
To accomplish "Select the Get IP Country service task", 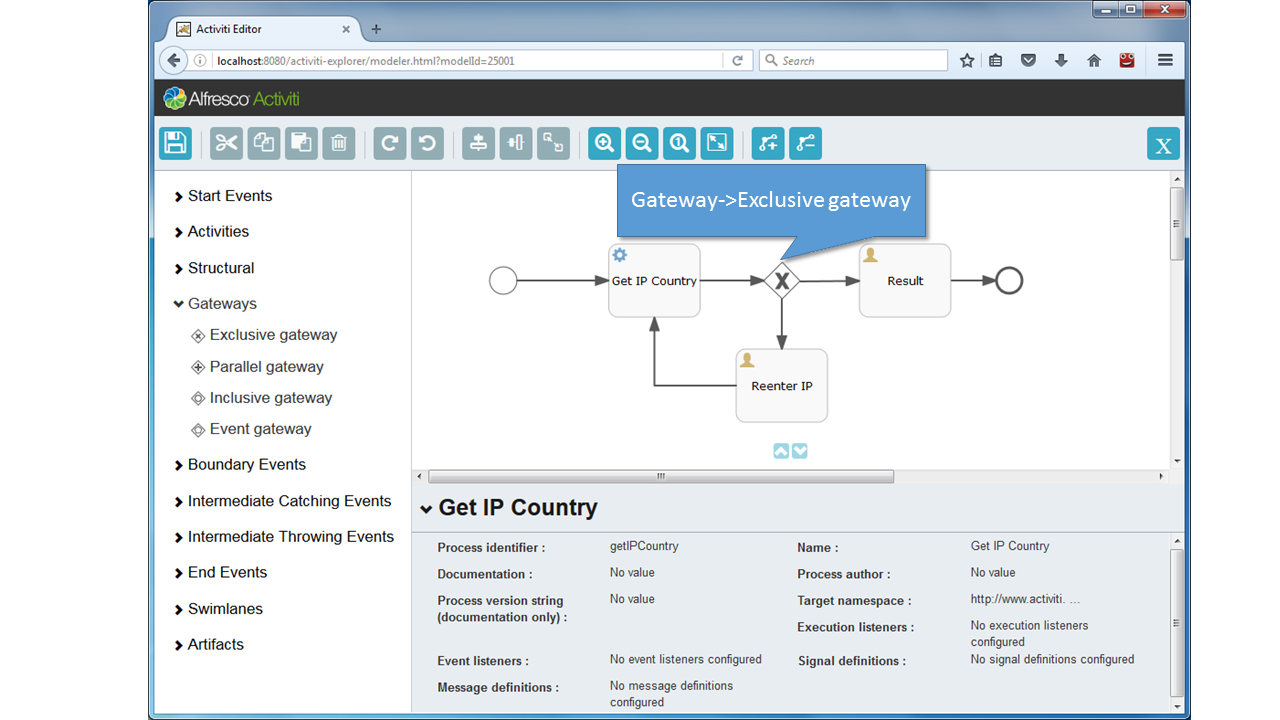I will [x=654, y=281].
